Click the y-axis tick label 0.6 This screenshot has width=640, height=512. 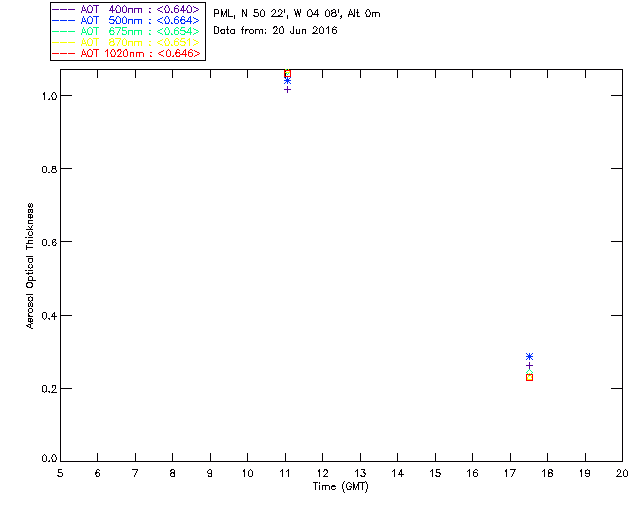tap(49, 242)
